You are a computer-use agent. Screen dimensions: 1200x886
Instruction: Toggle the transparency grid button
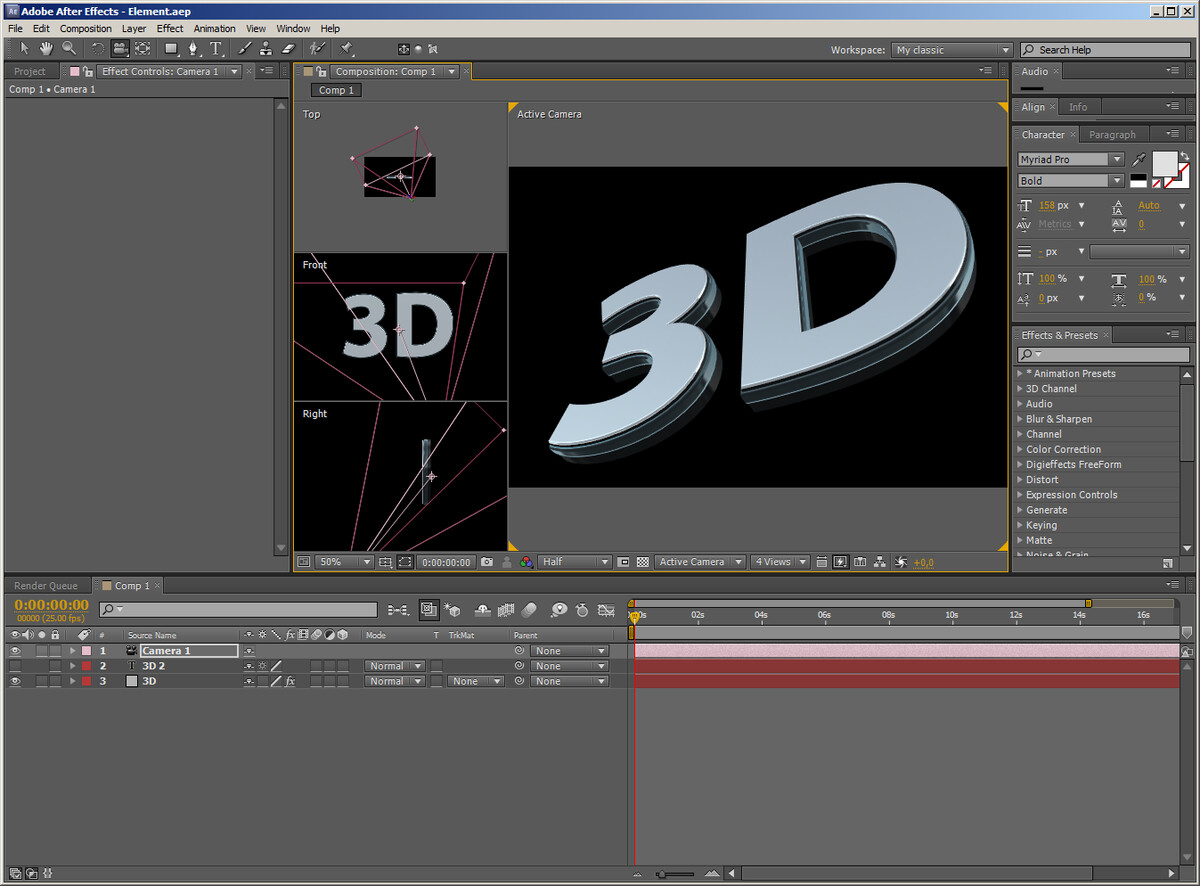coord(643,562)
